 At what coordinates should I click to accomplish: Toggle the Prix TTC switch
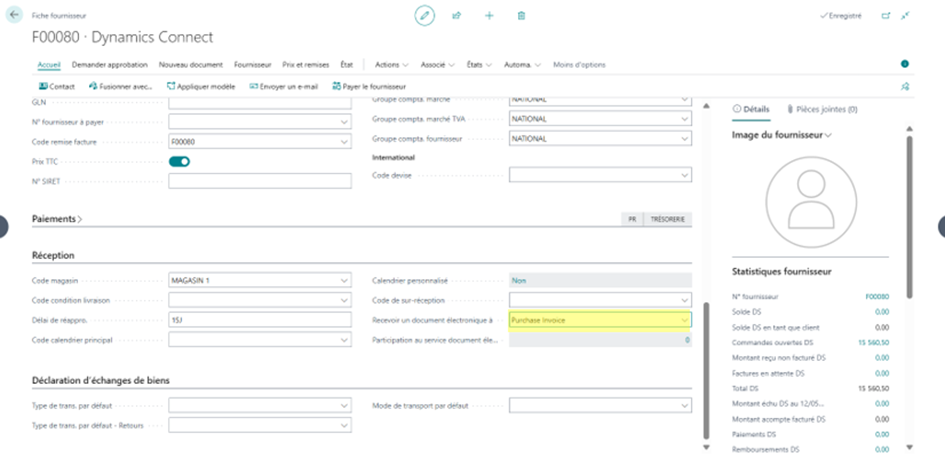click(x=180, y=161)
